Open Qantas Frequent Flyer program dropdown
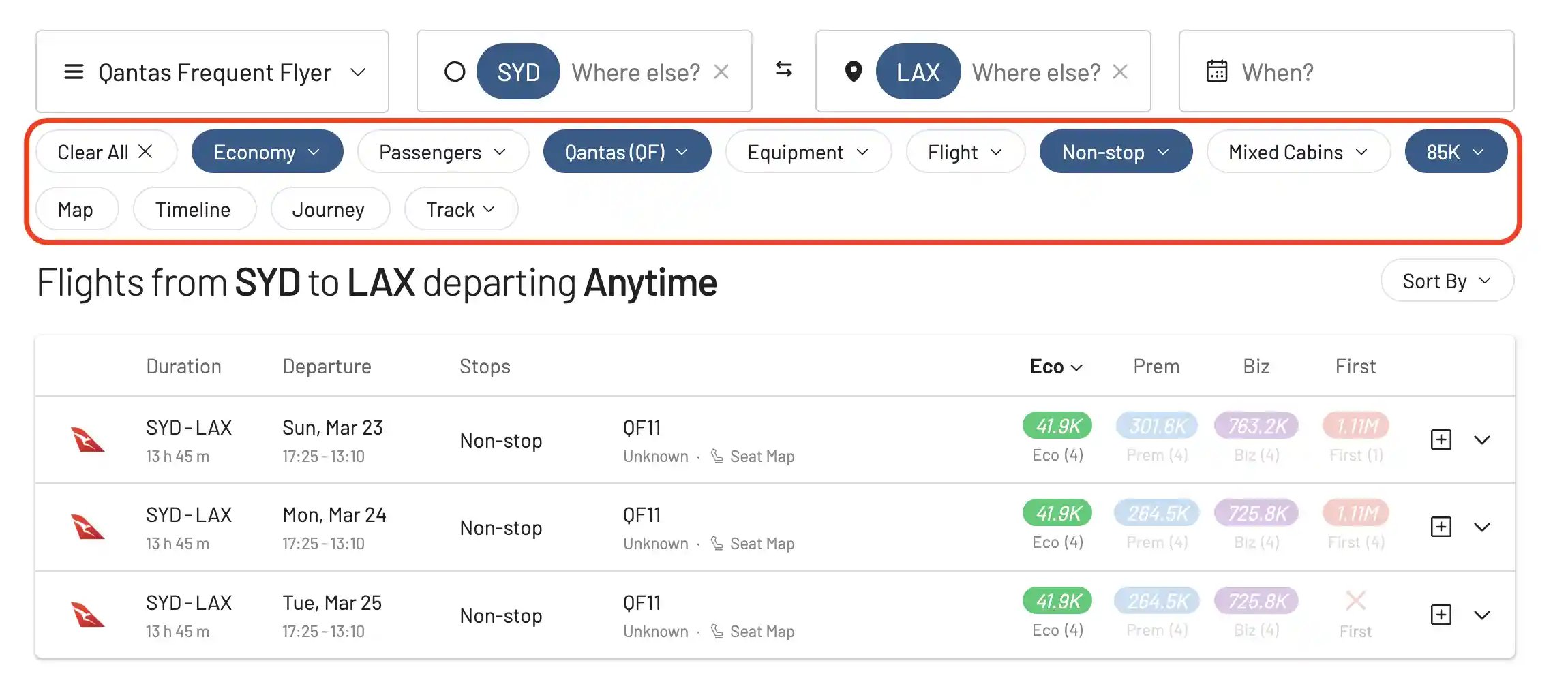The width and height of the screenshot is (1568, 695). click(212, 72)
